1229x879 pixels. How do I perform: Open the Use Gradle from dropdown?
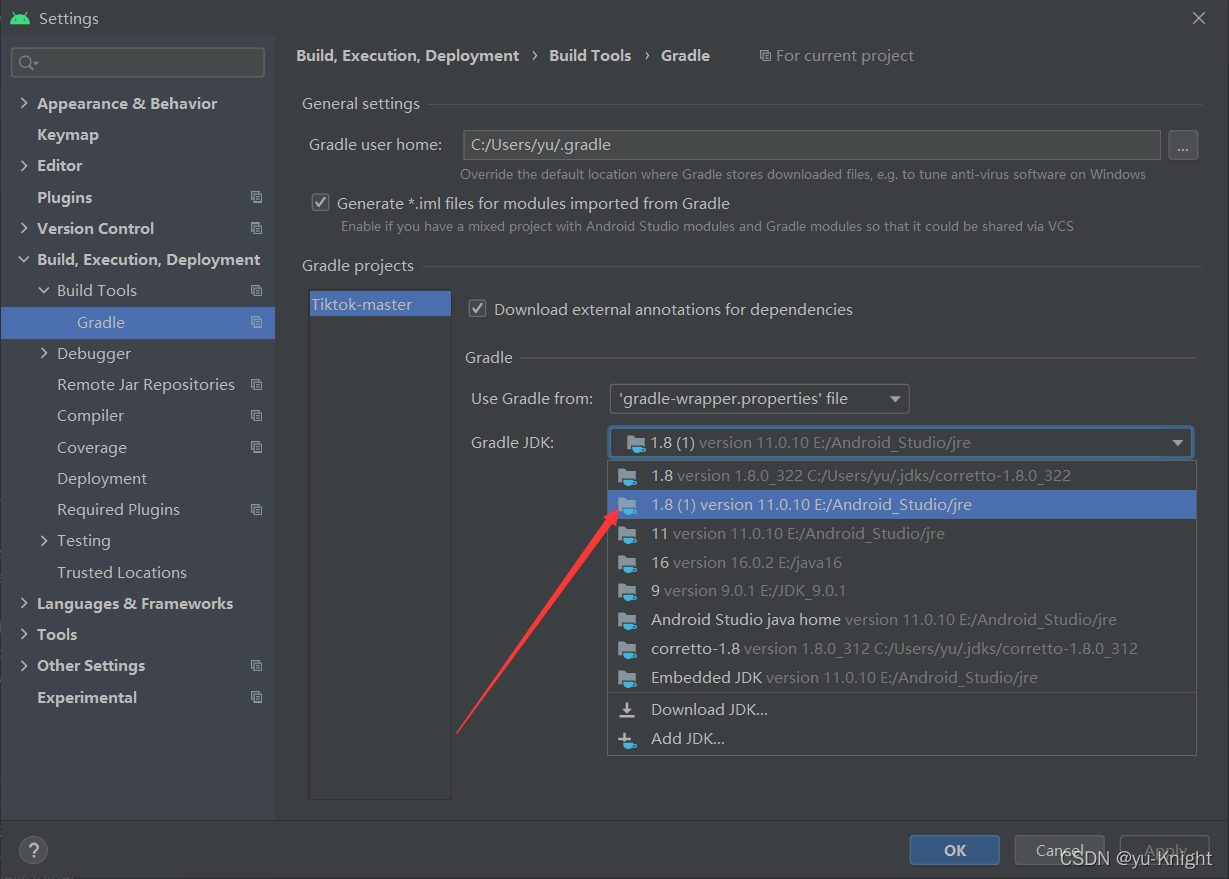(x=759, y=398)
